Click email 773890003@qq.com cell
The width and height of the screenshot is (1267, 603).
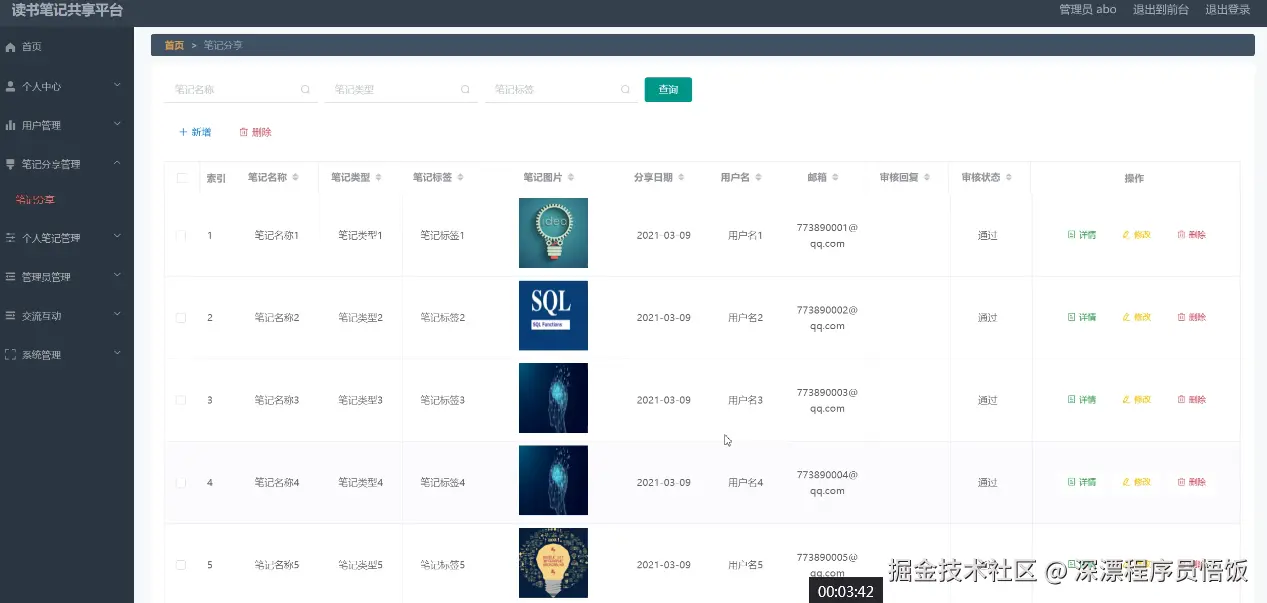827,400
